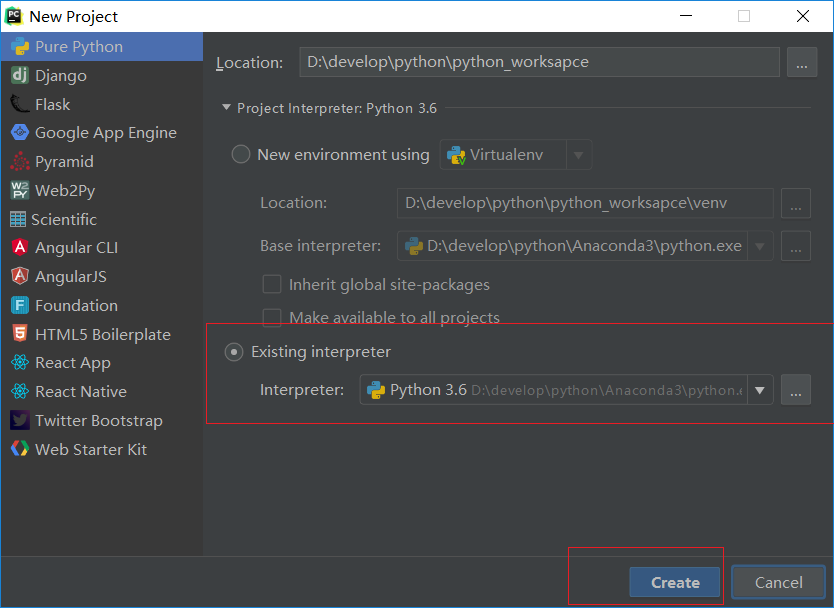Pick the Web2Py project icon
Image resolution: width=834 pixels, height=608 pixels.
[19, 190]
